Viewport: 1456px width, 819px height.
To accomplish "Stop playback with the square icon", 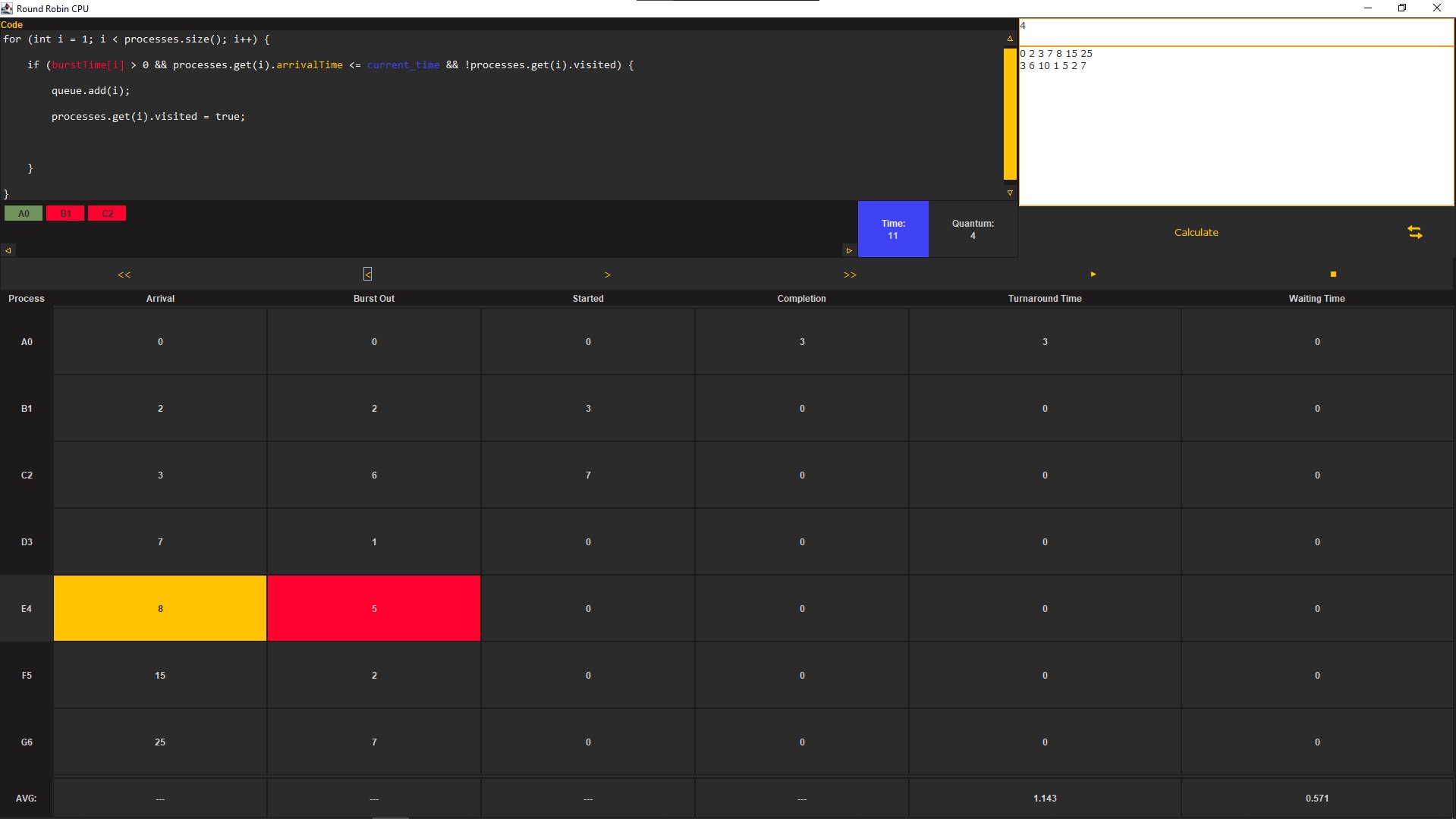I will (x=1333, y=274).
